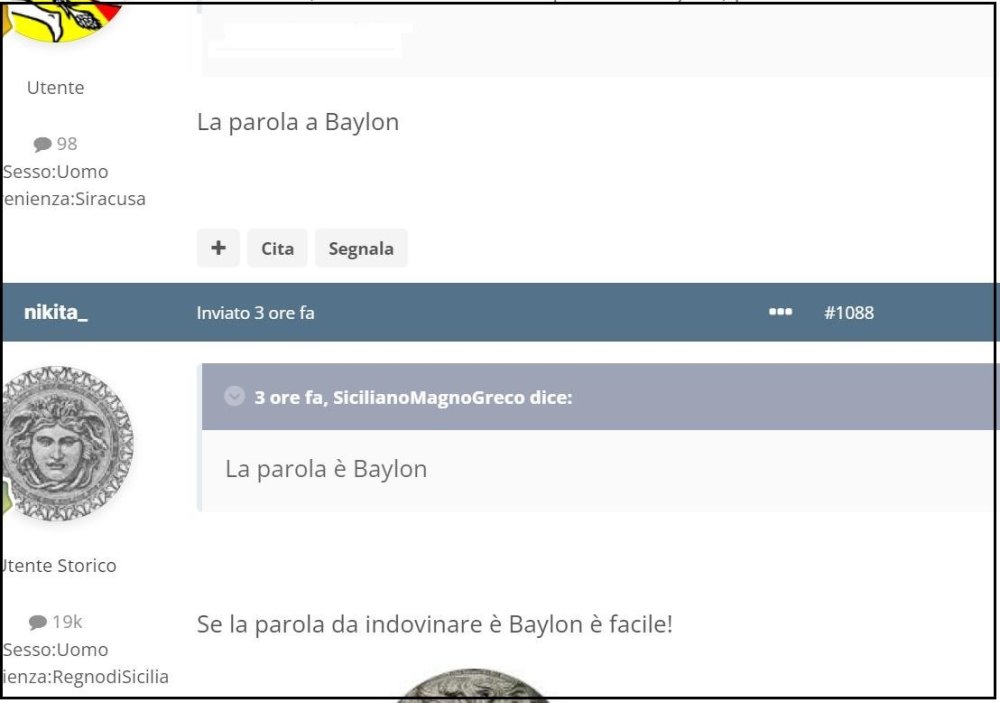Open the three-dot post options menu
This screenshot has width=1000, height=703.
pyautogui.click(x=780, y=313)
